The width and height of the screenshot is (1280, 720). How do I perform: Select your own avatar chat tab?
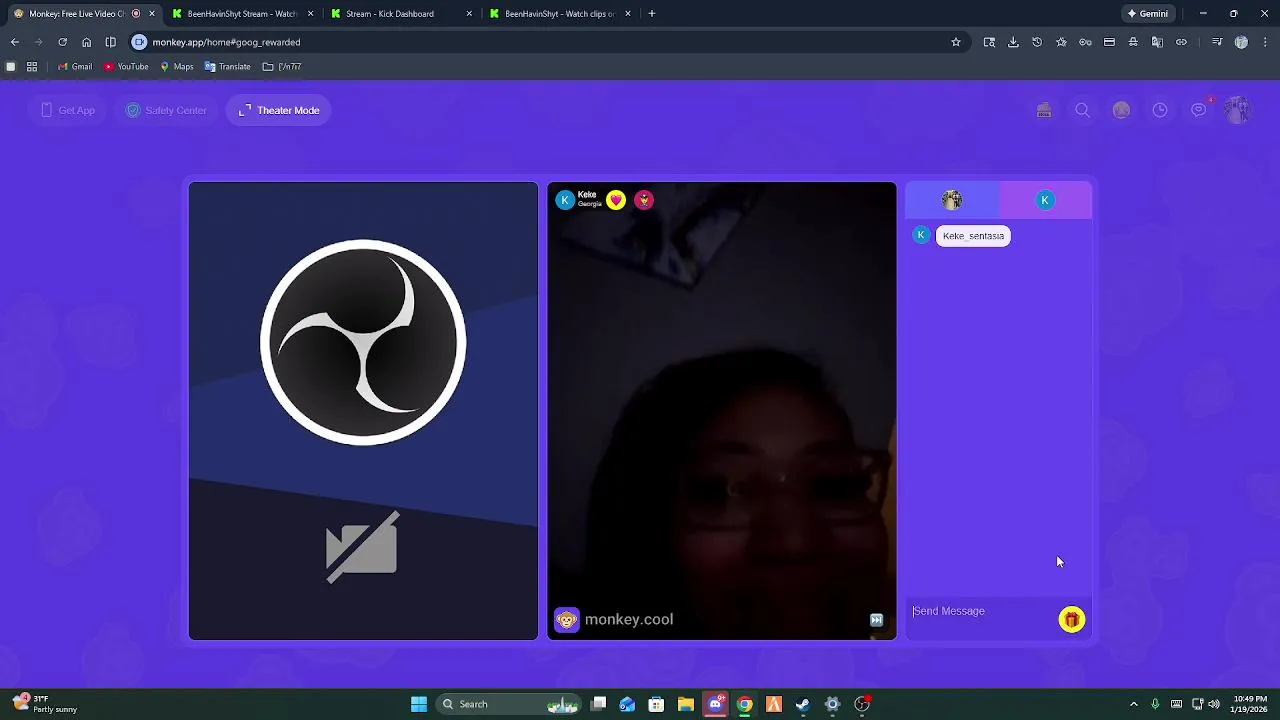pyautogui.click(x=952, y=200)
